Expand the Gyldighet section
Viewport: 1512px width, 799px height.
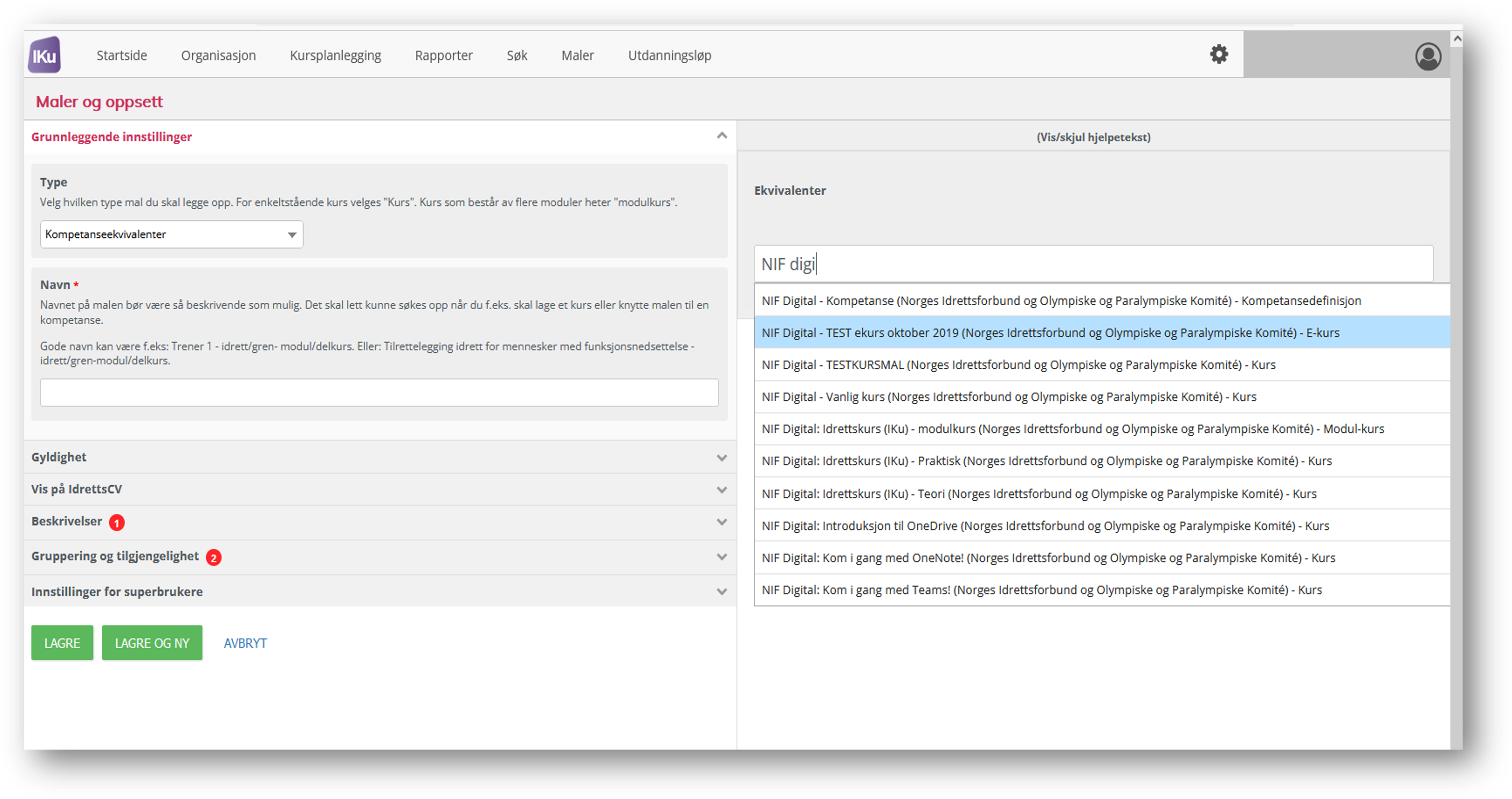point(380,457)
